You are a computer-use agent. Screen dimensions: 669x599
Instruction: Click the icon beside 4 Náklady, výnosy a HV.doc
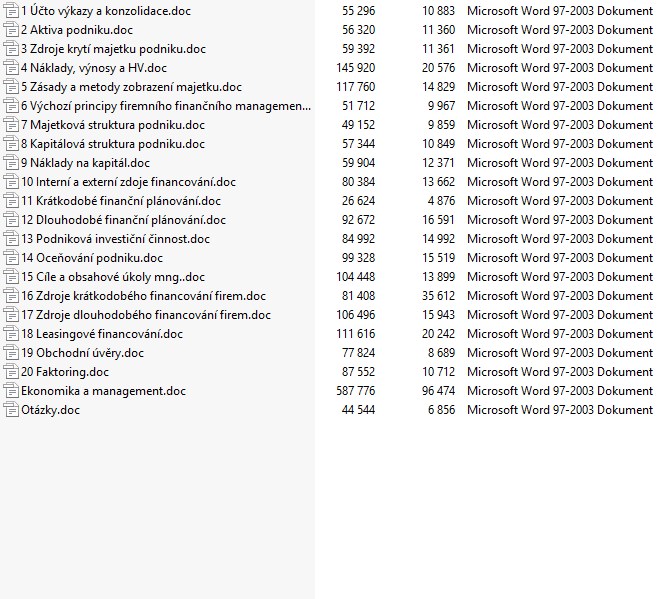pos(11,68)
